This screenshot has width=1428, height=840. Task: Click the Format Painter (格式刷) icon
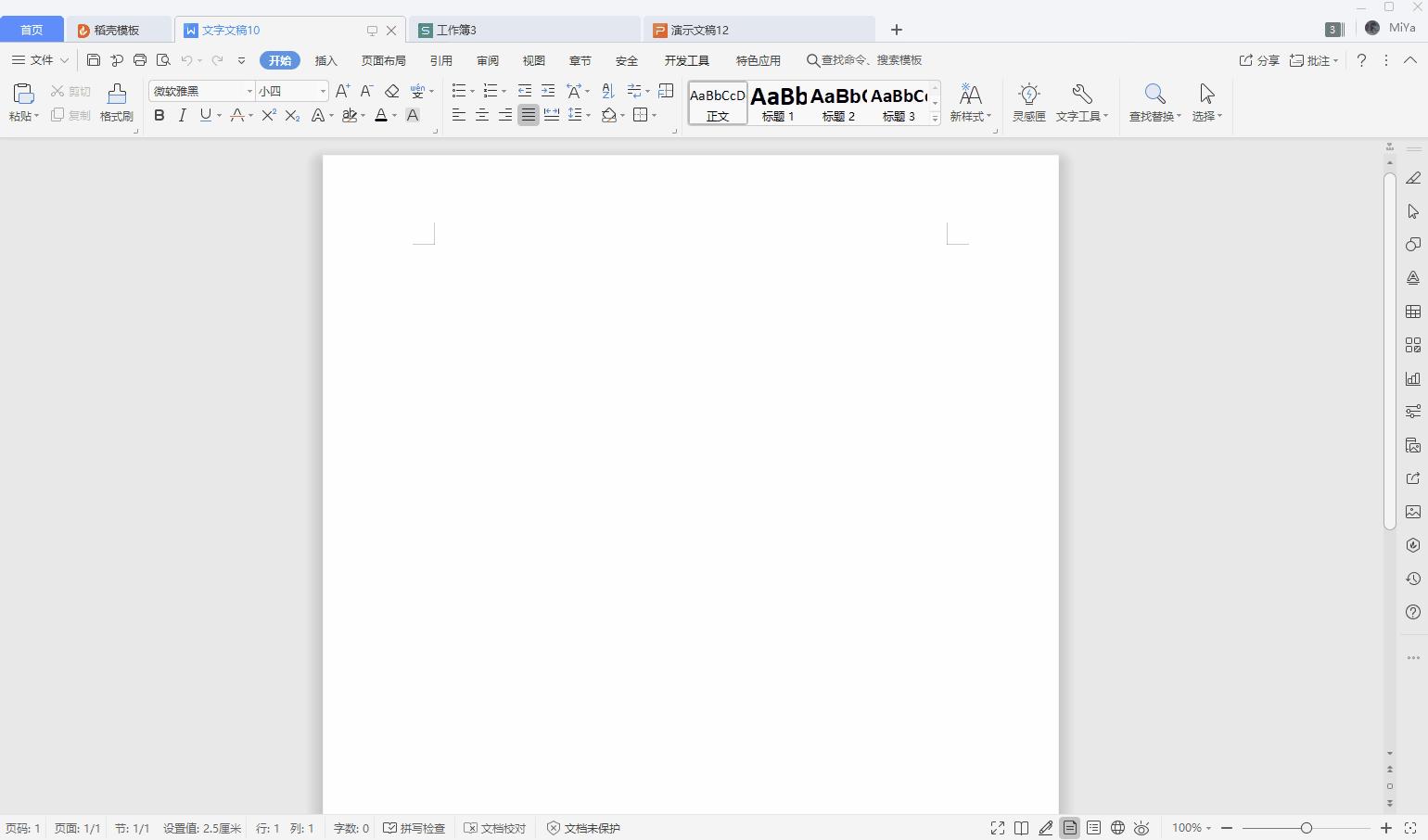[117, 102]
